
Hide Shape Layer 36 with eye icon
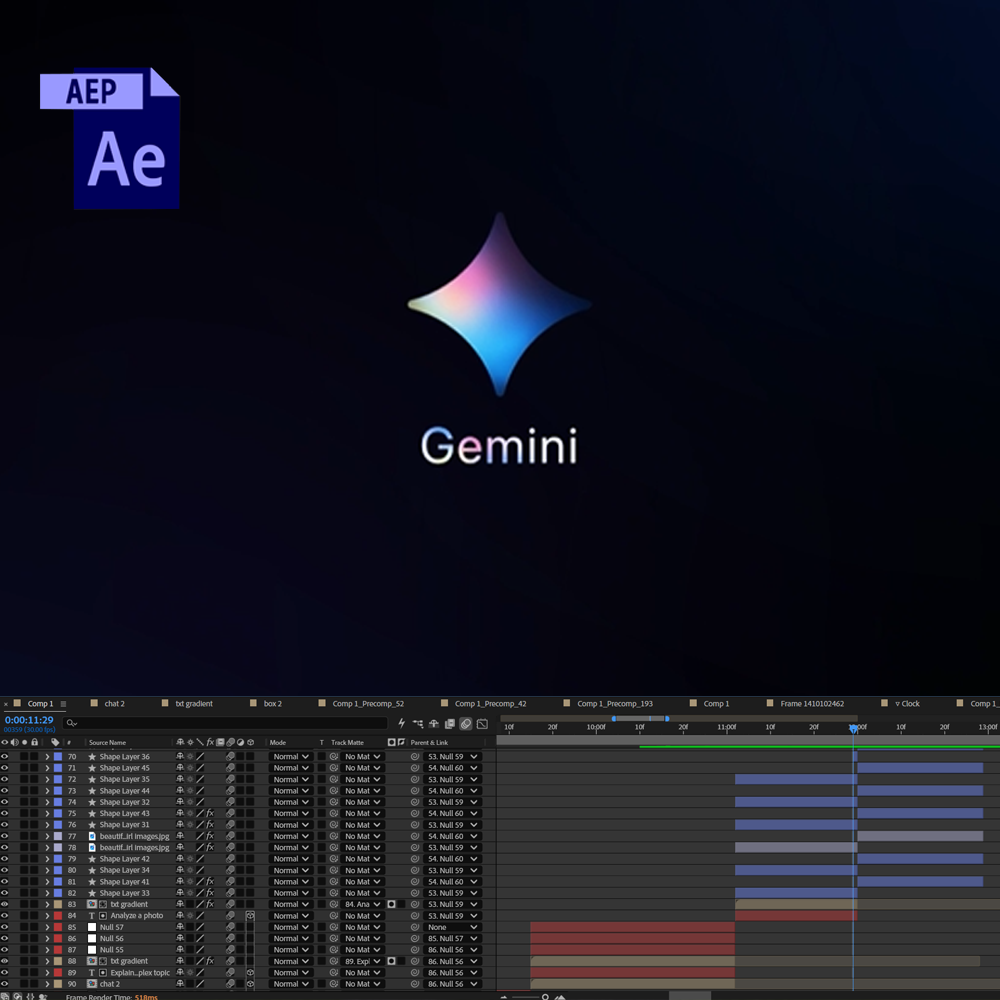point(4,756)
